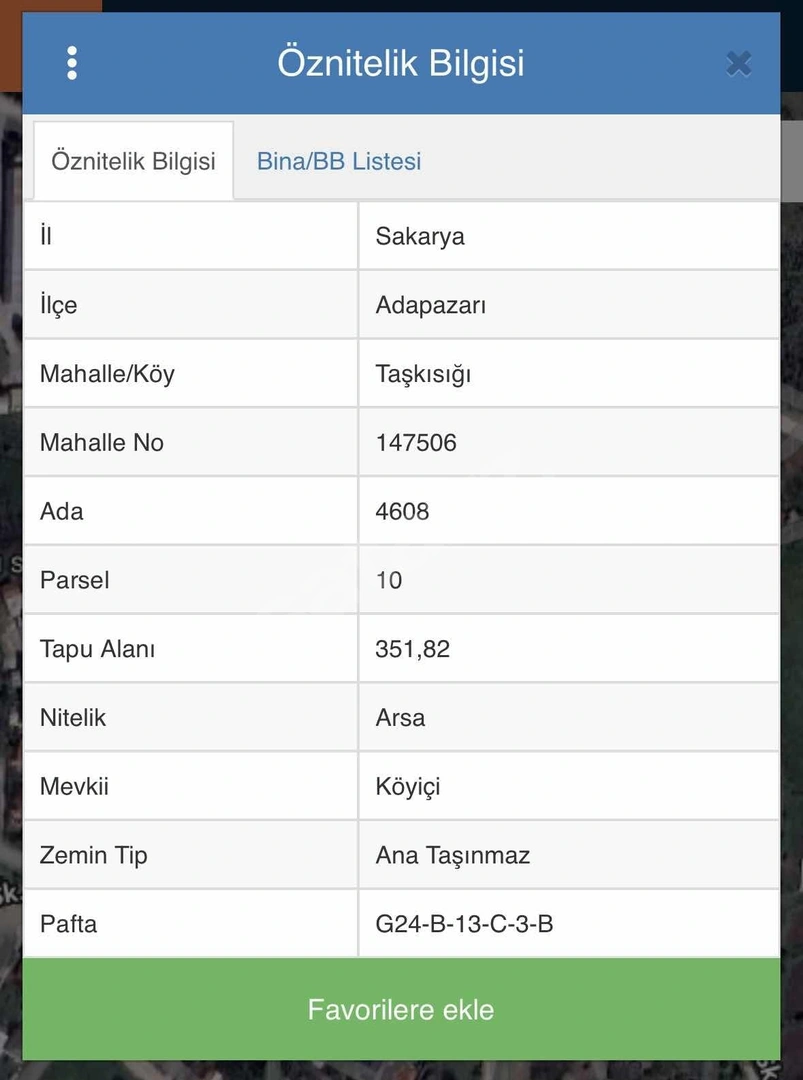Screen dimensions: 803x1080
Task: Close the Öznitelik Bilgisi dialog
Action: click(x=739, y=64)
